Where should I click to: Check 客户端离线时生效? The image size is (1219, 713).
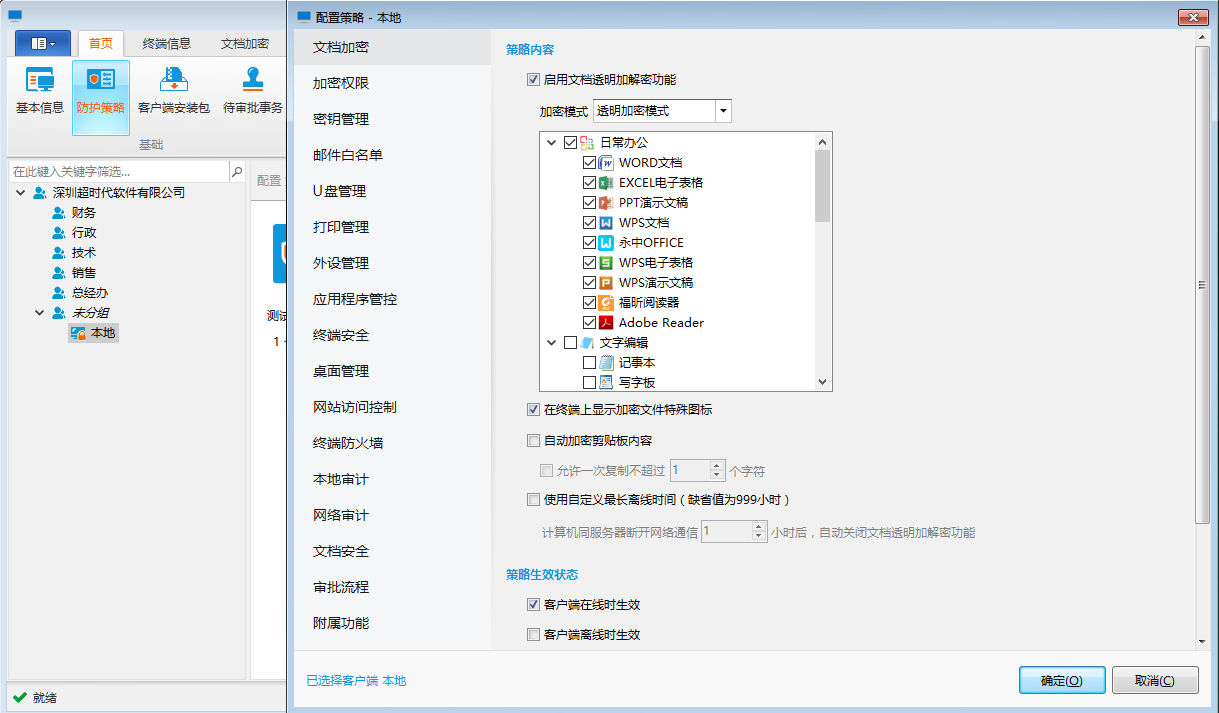coord(534,633)
